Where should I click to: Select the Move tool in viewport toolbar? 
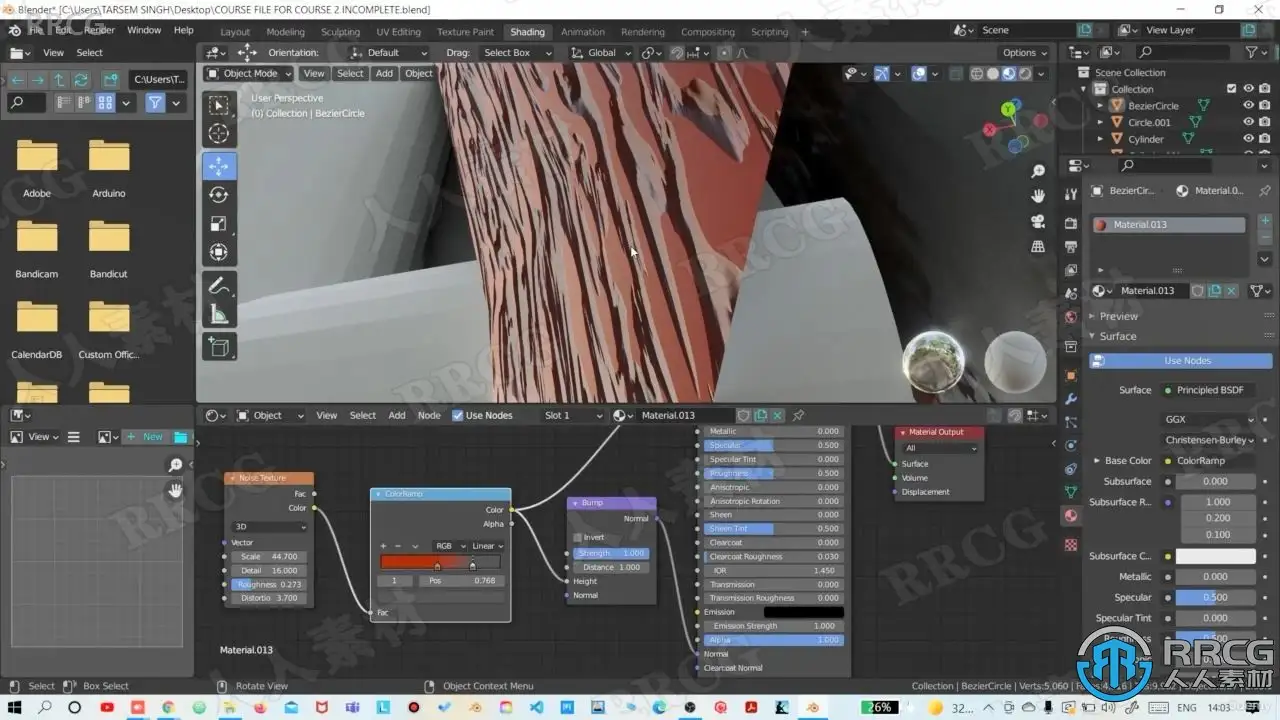point(219,166)
